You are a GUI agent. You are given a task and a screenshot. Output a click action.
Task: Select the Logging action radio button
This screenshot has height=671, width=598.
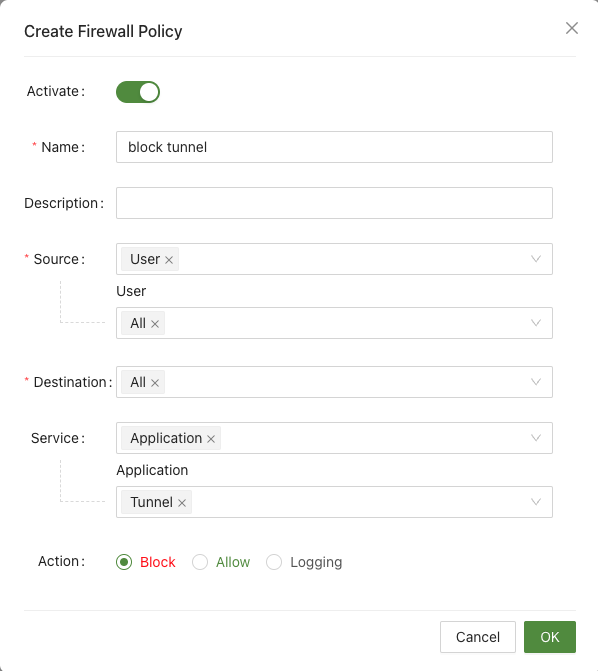tap(274, 562)
